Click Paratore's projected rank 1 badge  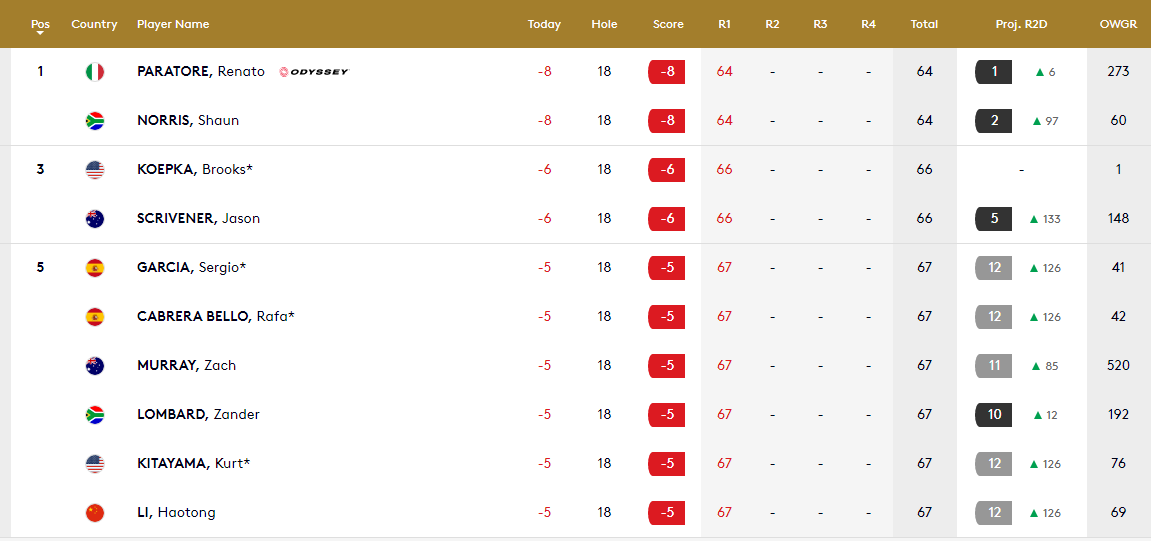coord(994,72)
